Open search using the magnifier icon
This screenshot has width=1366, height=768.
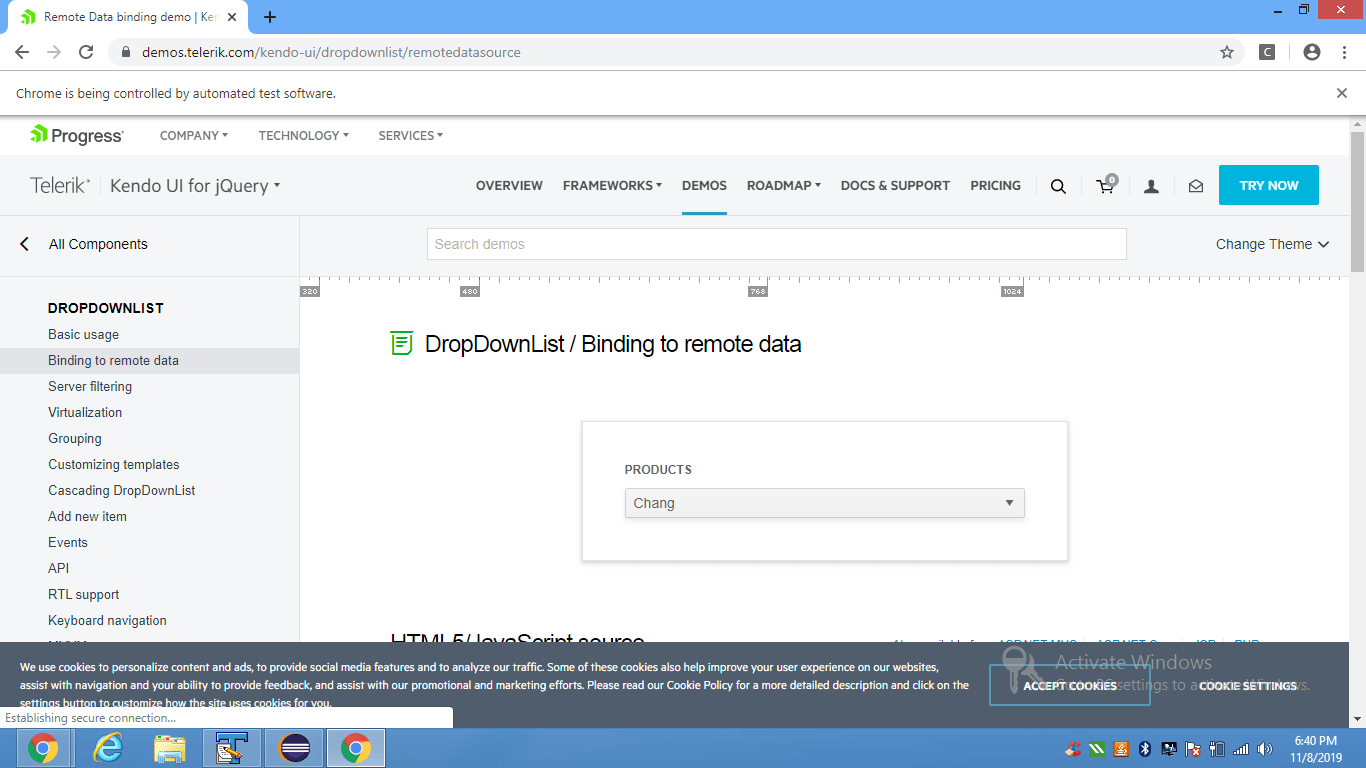pos(1058,185)
